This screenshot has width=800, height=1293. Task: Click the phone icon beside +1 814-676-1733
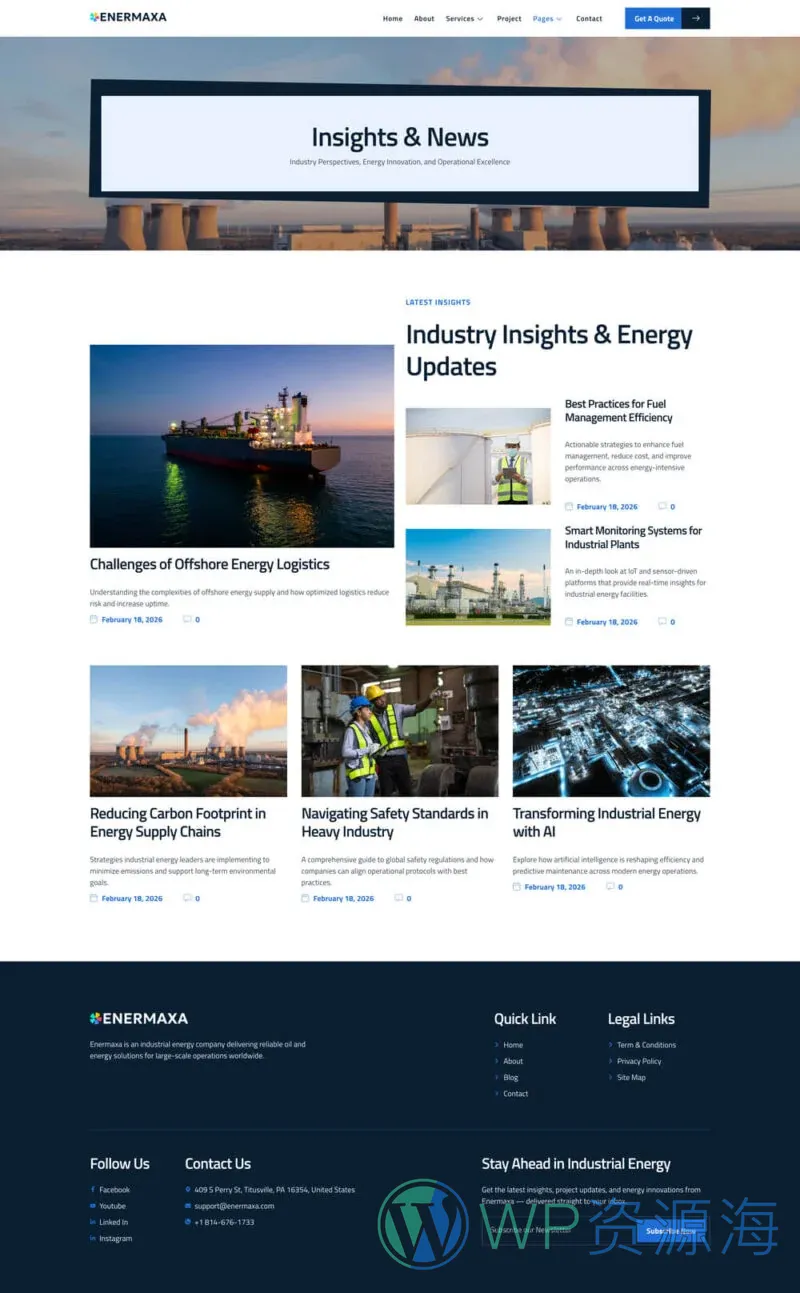pyautogui.click(x=188, y=1222)
